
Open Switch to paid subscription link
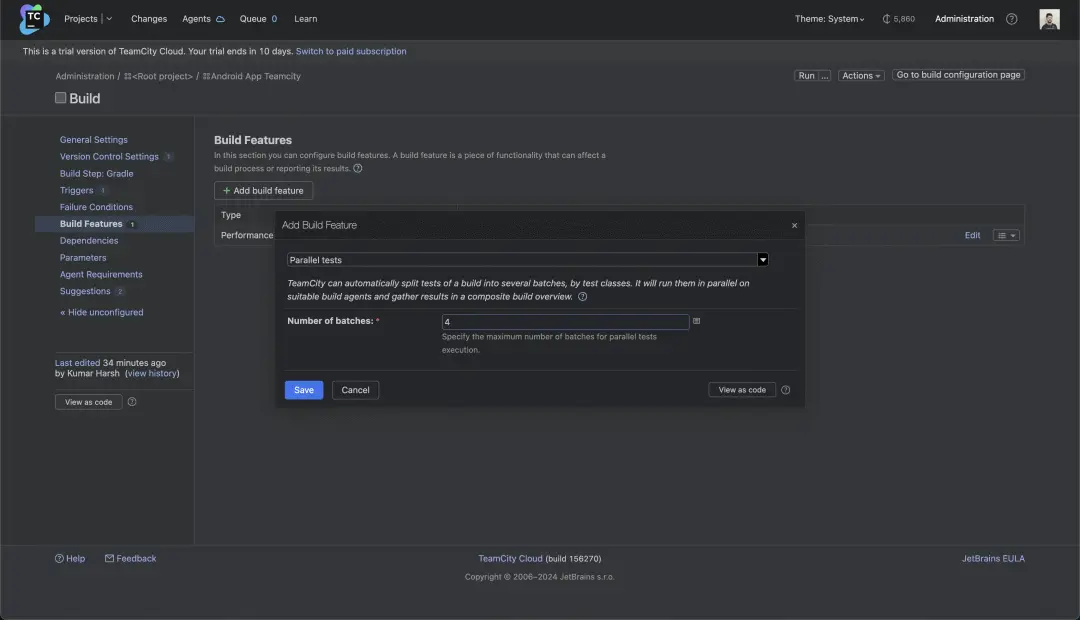click(351, 51)
